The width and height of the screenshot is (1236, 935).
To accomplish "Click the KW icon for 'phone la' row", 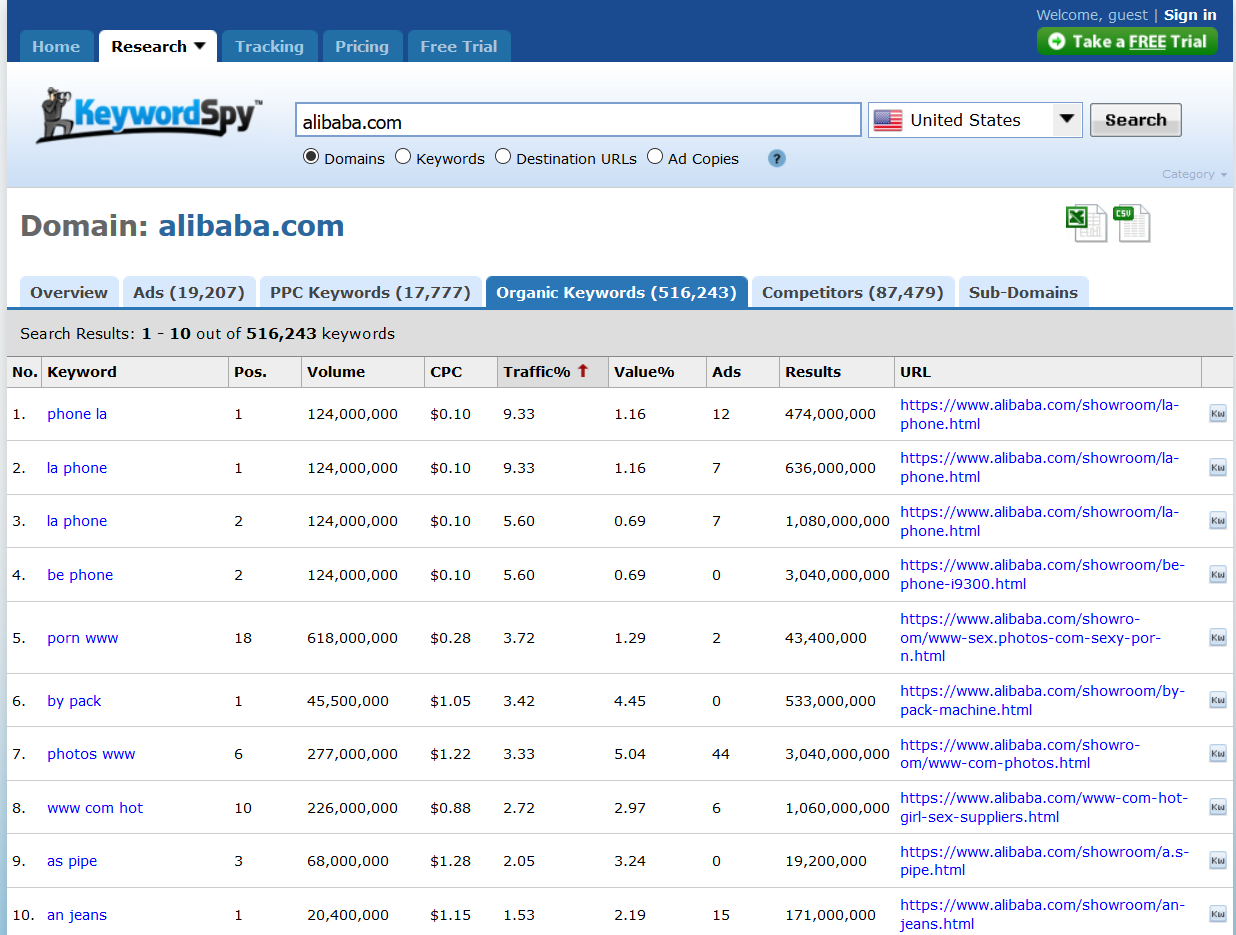I will (x=1217, y=414).
